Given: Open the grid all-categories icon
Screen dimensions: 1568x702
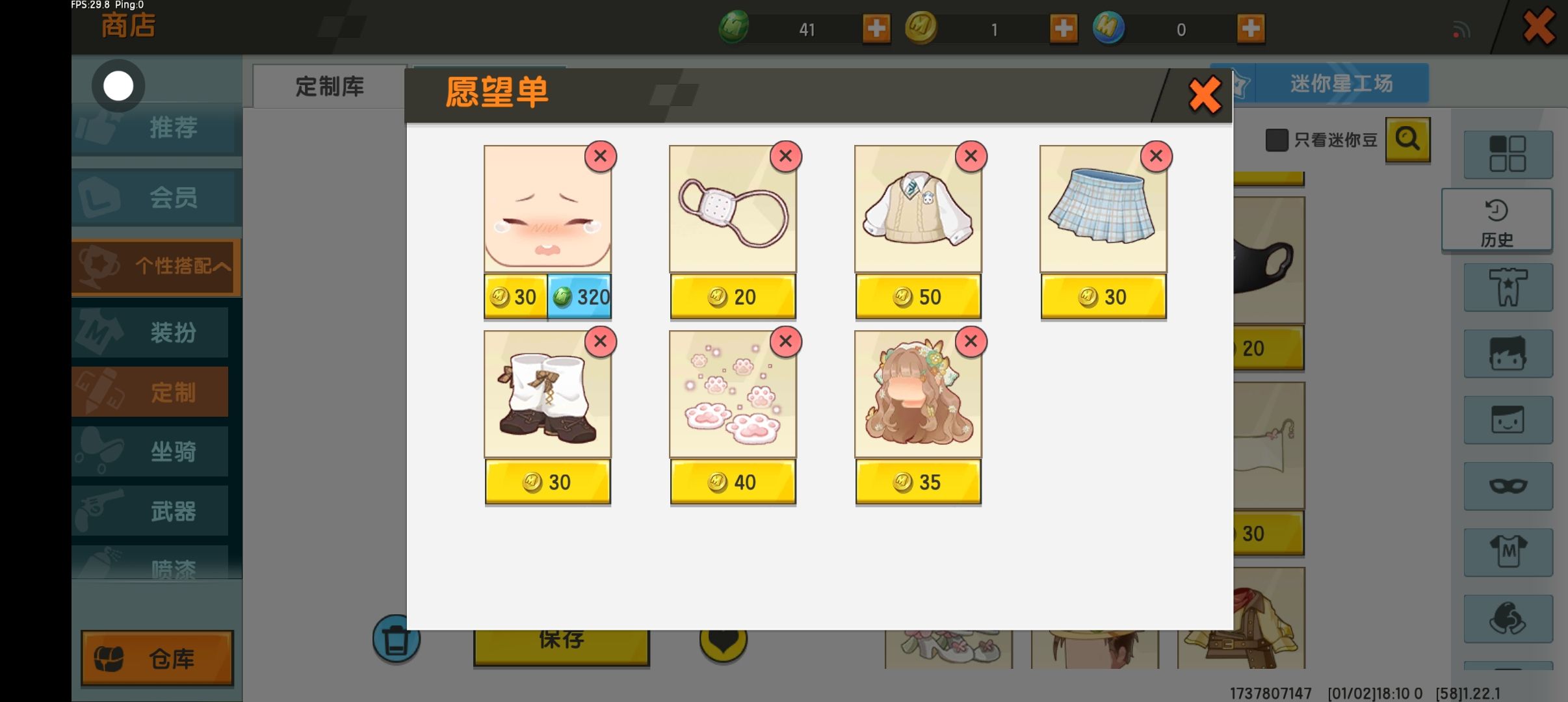Looking at the screenshot, I should 1508,155.
